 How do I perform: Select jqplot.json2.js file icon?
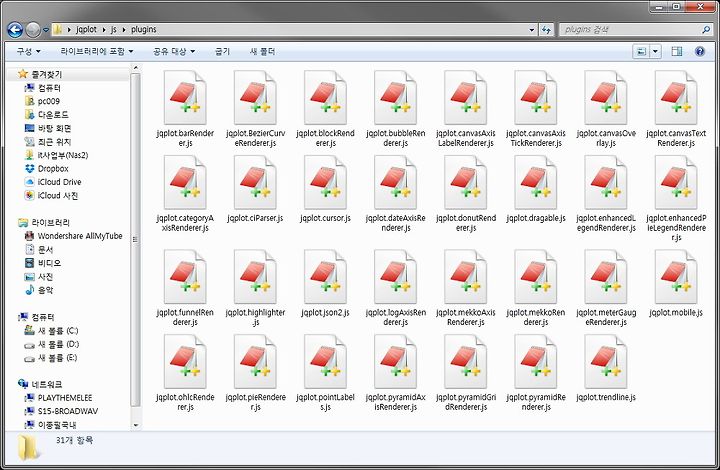click(x=326, y=277)
